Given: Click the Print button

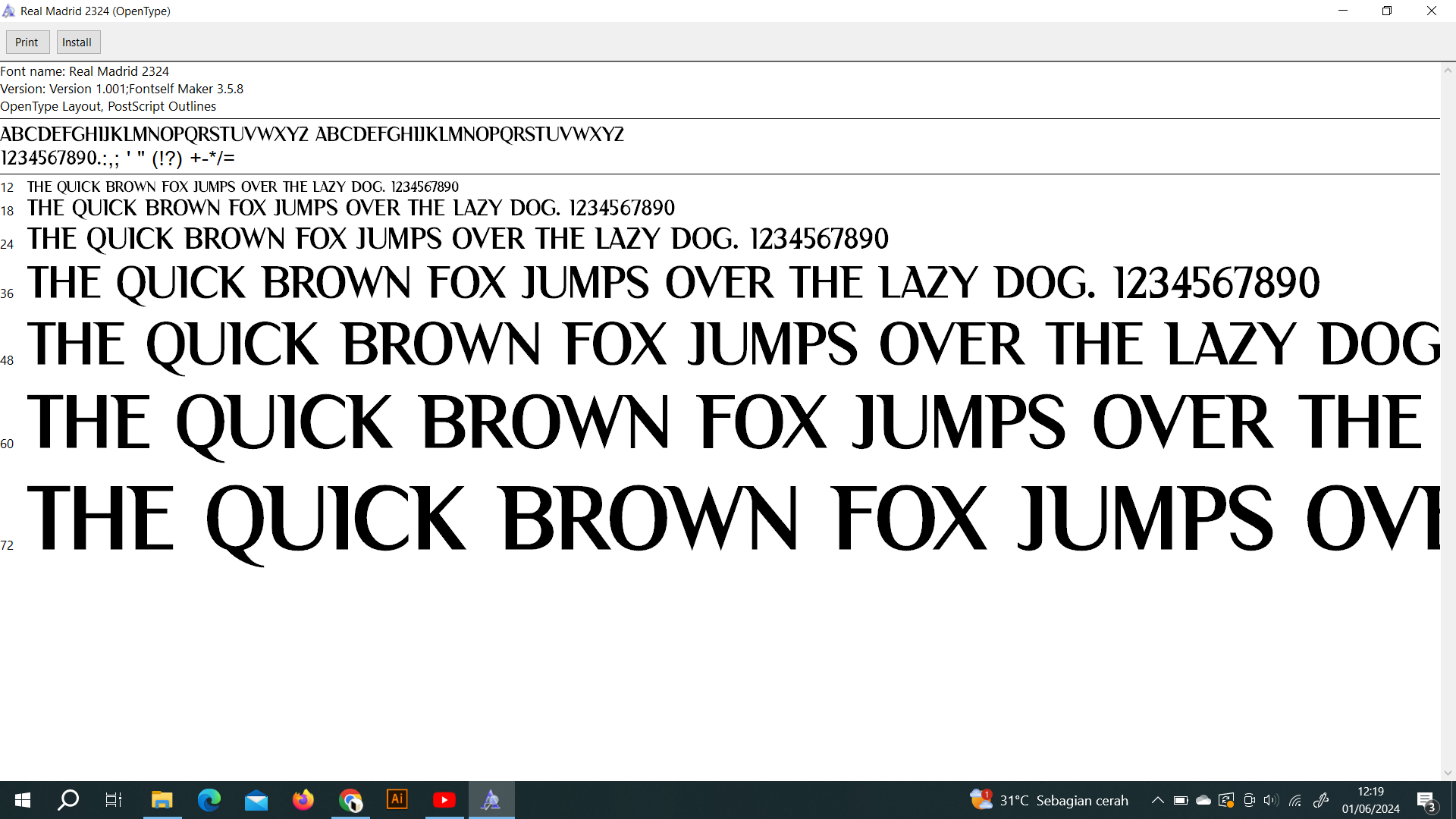Looking at the screenshot, I should click(x=27, y=42).
